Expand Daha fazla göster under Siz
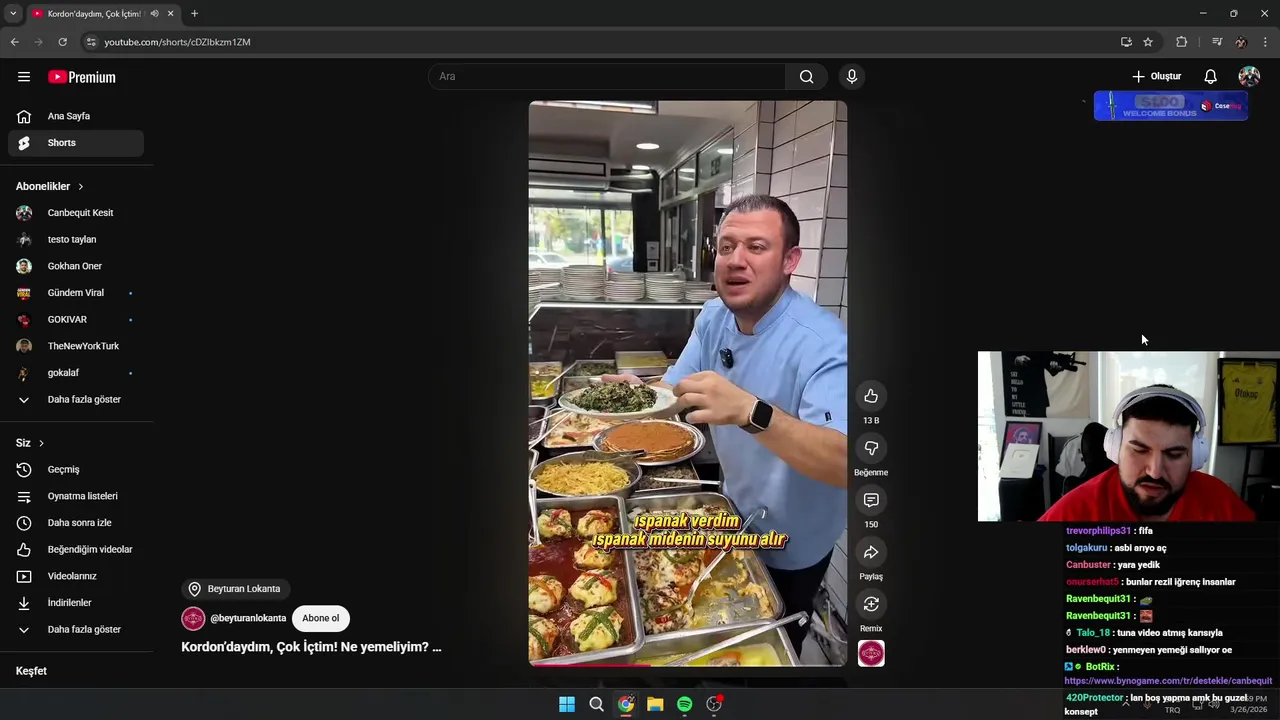 [x=76, y=629]
